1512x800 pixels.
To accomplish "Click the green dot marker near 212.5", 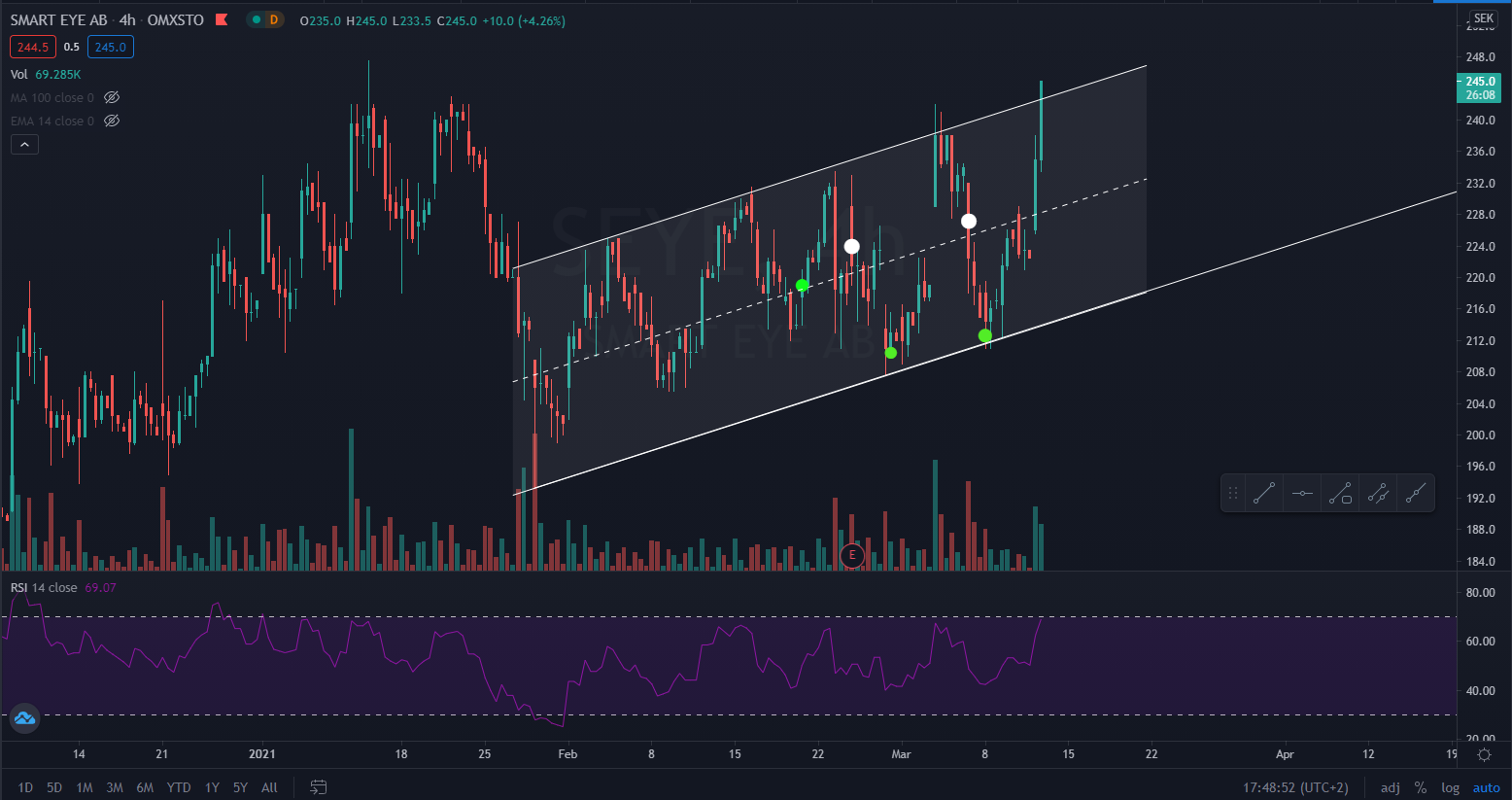I will 985,335.
